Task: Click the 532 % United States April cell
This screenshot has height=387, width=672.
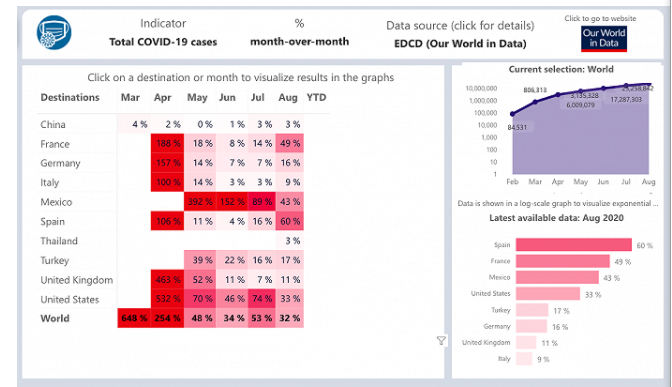Action: (168, 299)
